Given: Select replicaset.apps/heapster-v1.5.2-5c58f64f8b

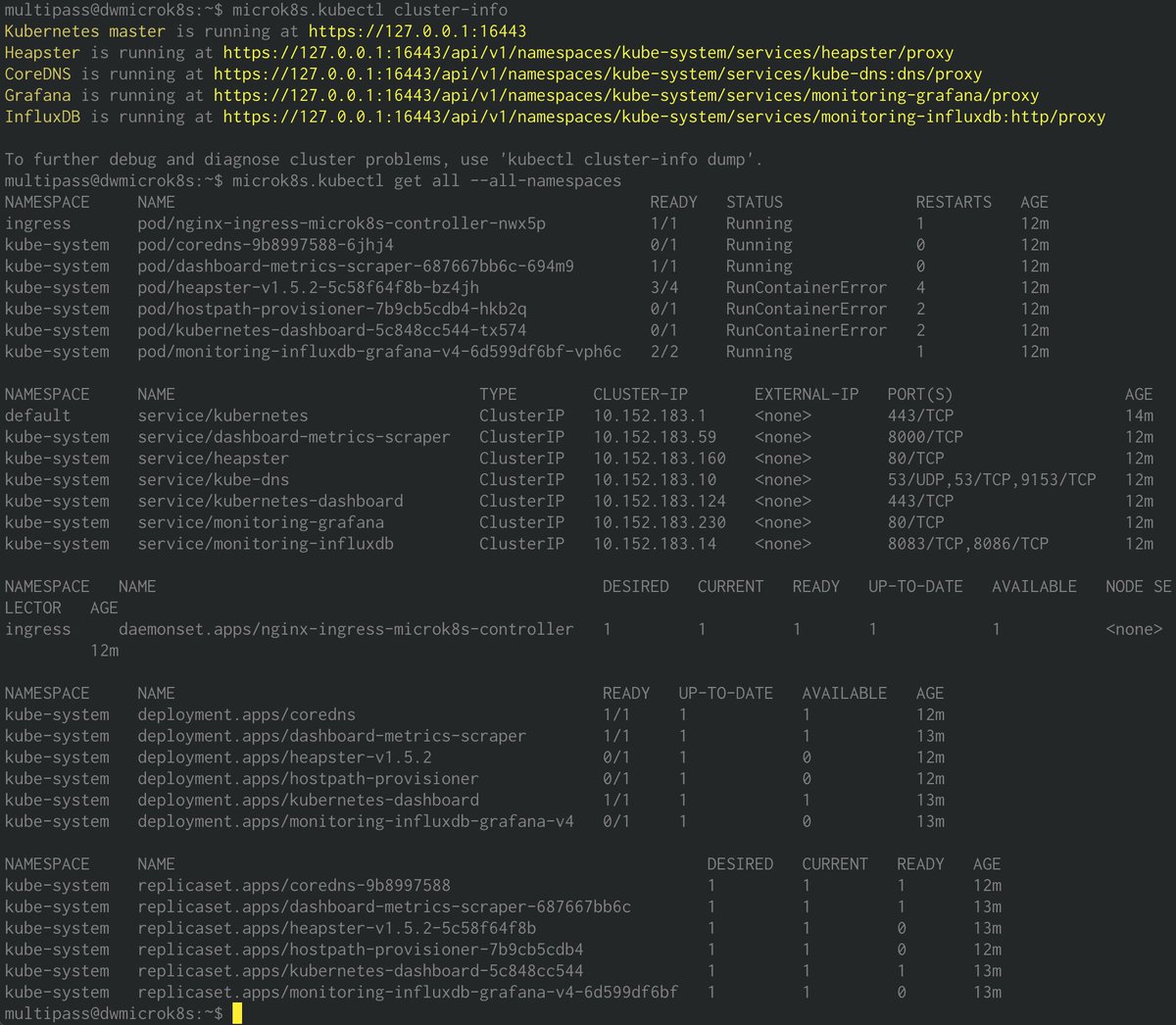Looking at the screenshot, I should (x=337, y=929).
